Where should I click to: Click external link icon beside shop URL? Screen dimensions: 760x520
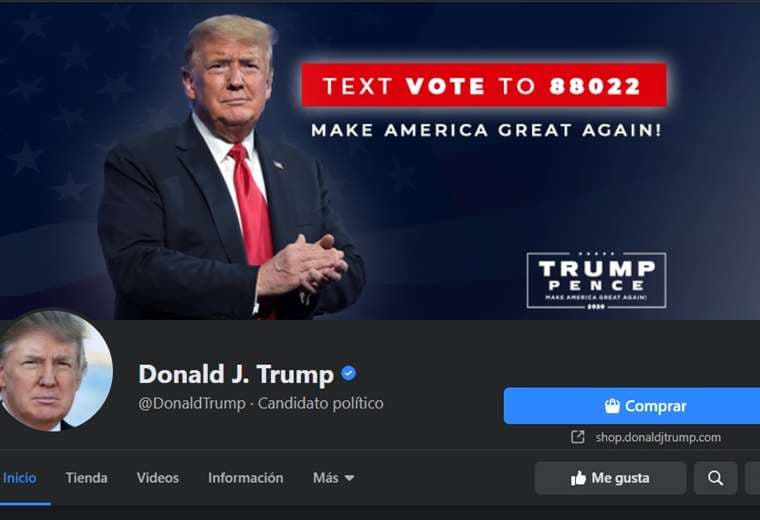[x=578, y=437]
